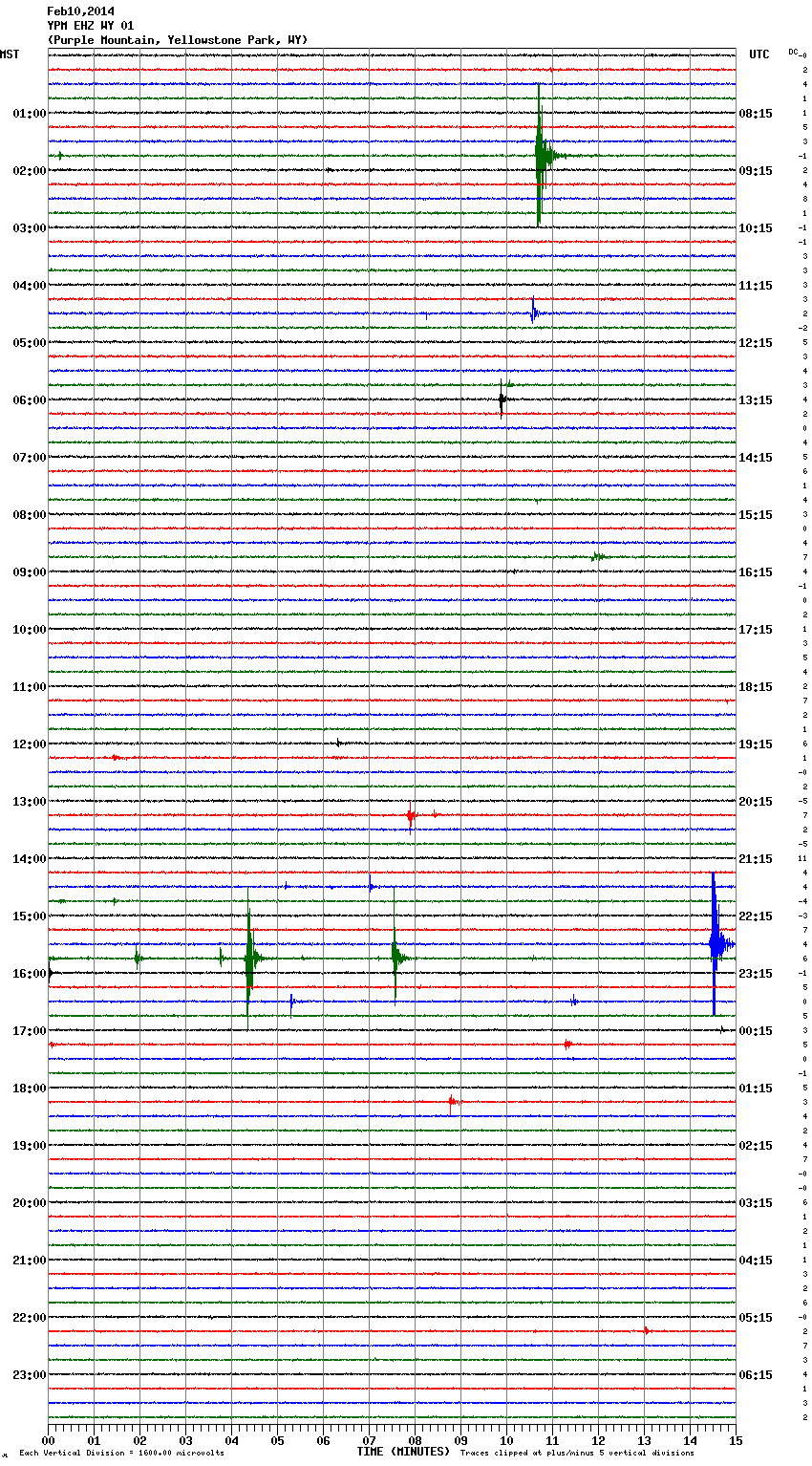Click the 'Each Vertical Division = 1600.00 microvolts' note

(x=121, y=1453)
